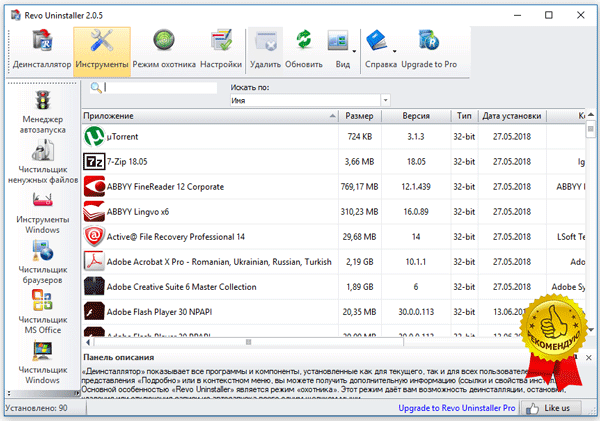Screen dimensions: 600x421
Task: Select the µTorrent application icon
Action: pyautogui.click(x=94, y=137)
